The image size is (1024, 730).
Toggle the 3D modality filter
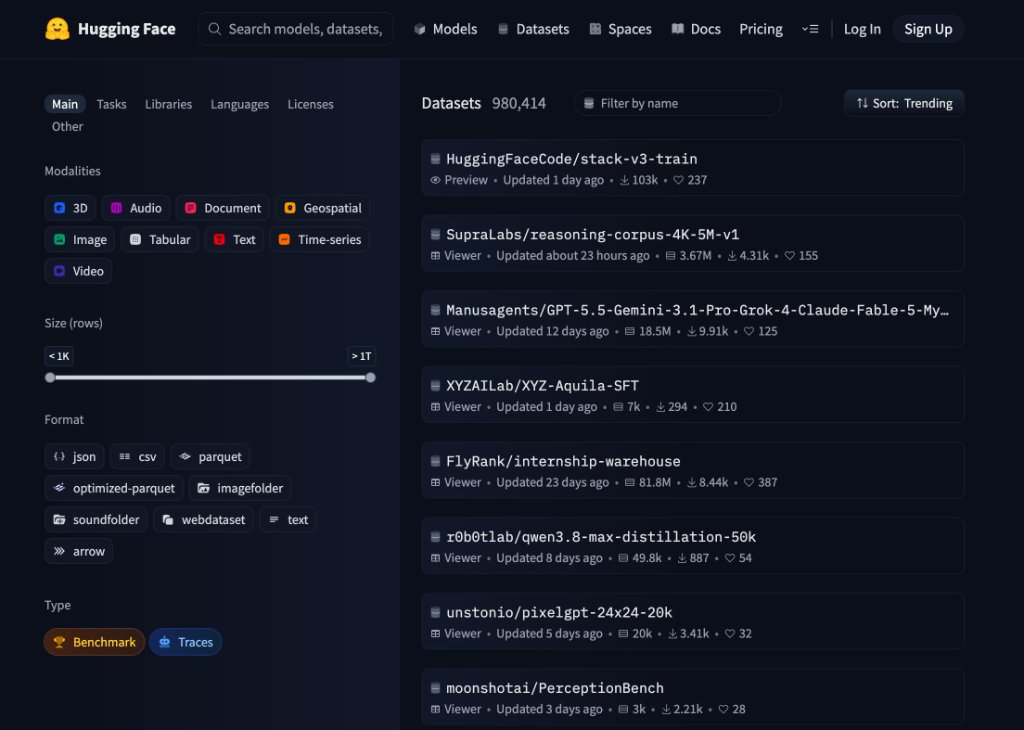[x=71, y=208]
